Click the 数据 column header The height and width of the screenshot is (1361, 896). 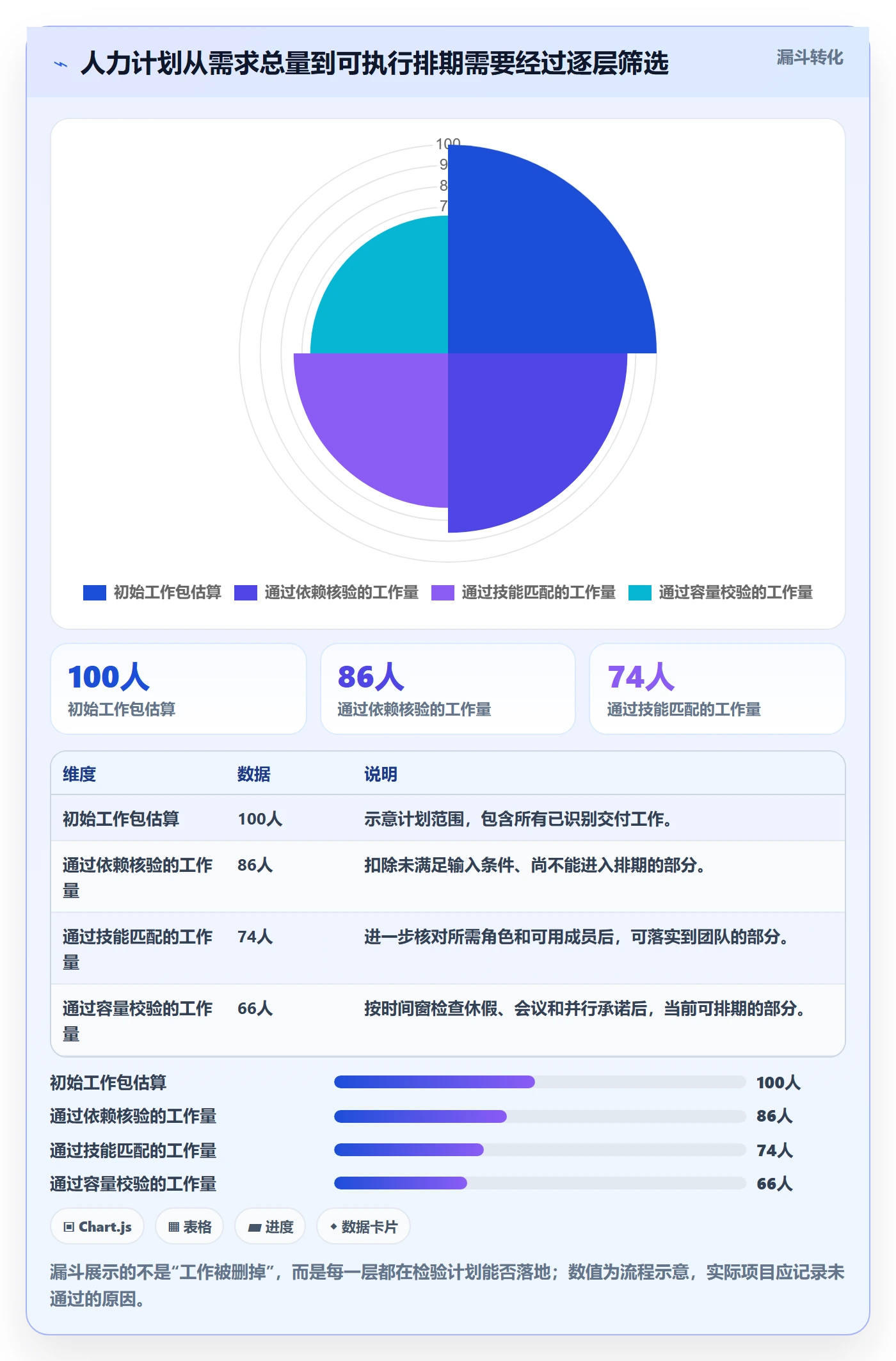point(254,774)
